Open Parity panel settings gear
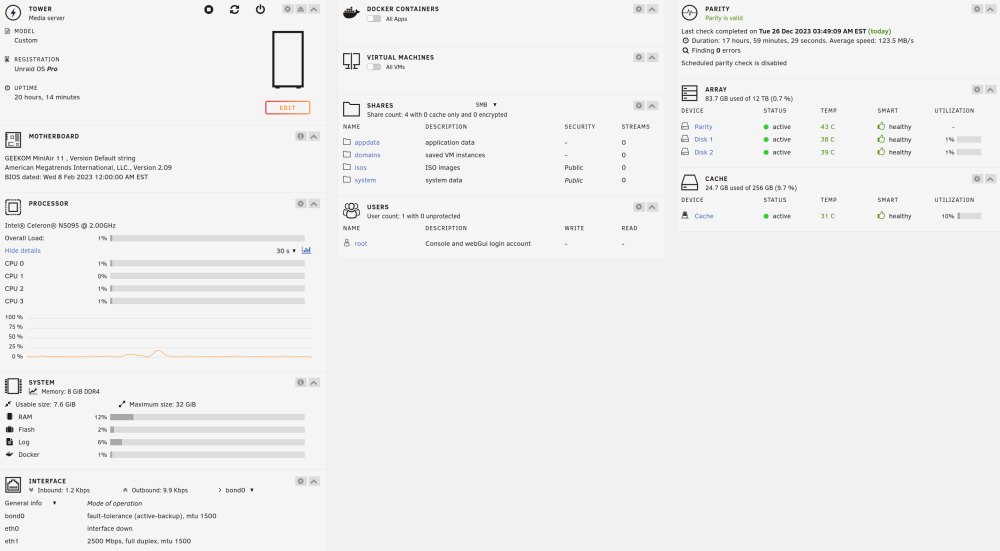The width and height of the screenshot is (1000, 551). tap(976, 9)
